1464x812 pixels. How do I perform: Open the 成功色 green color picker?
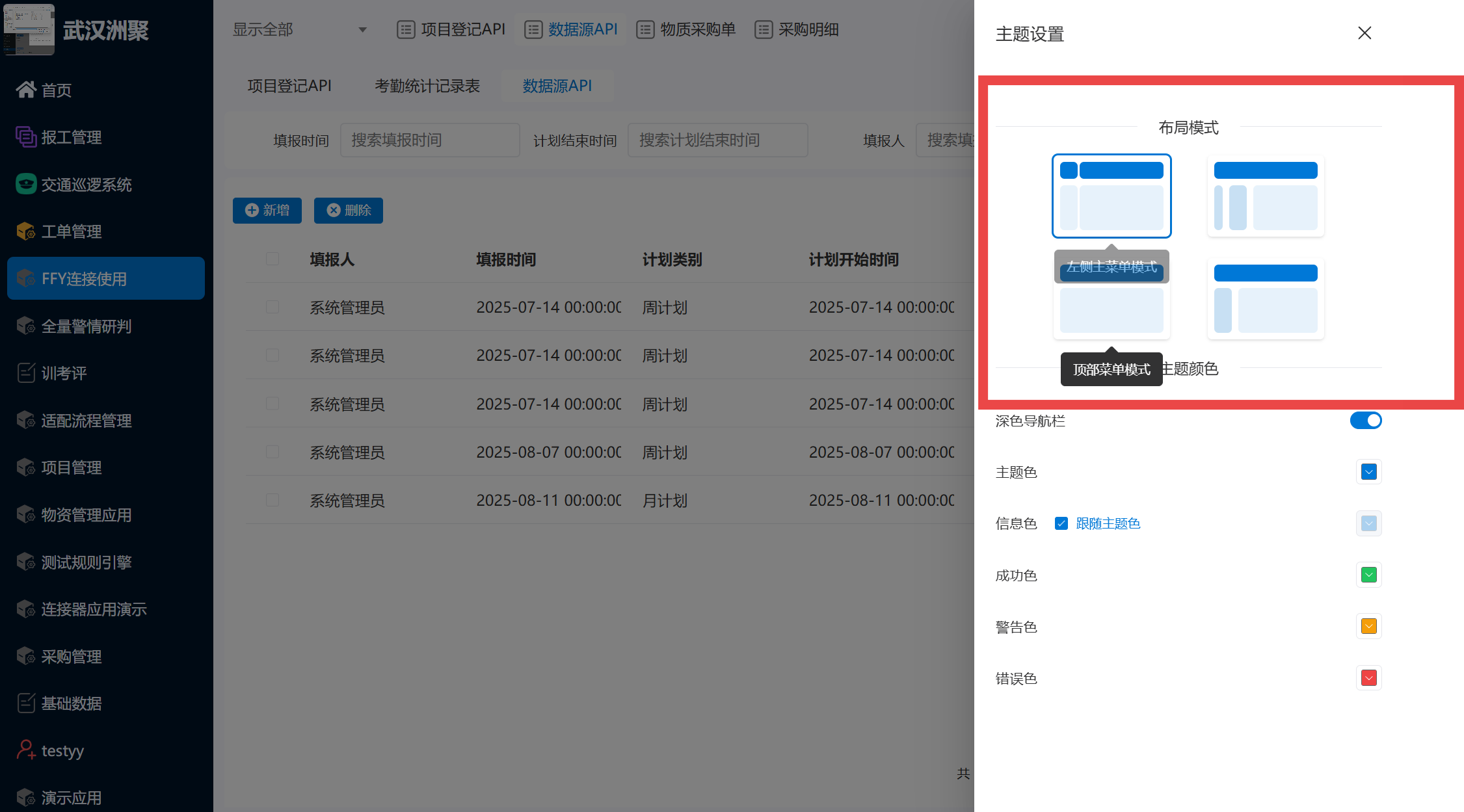point(1368,575)
